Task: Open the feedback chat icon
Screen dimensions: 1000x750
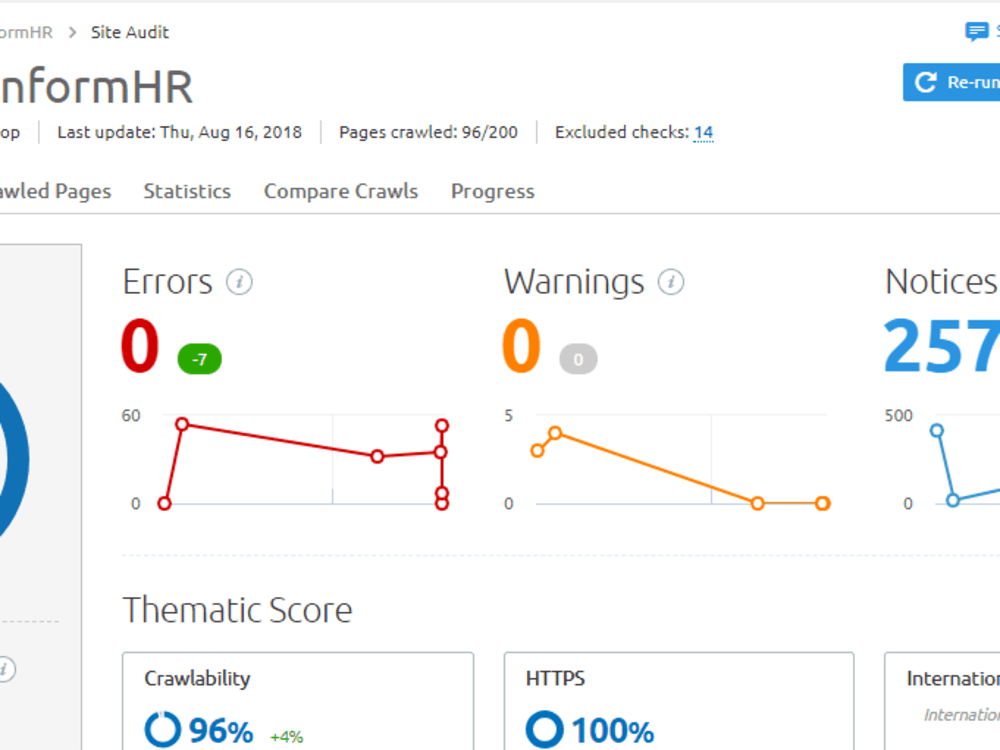Action: click(x=976, y=31)
